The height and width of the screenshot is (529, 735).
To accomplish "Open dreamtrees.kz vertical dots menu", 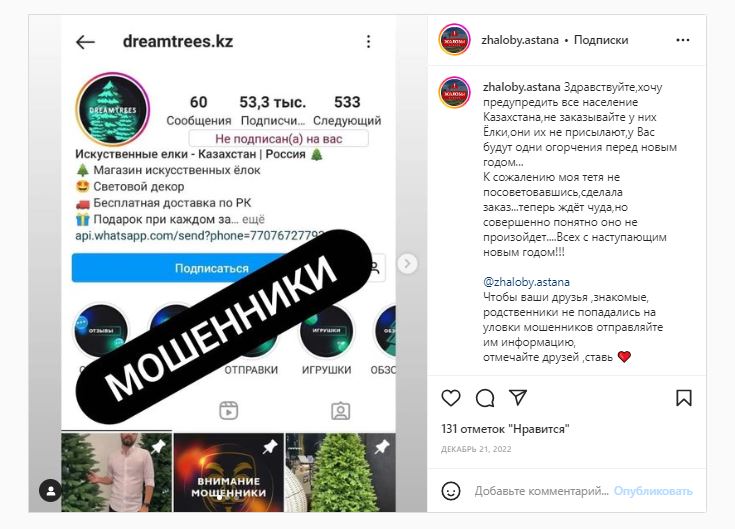I will coord(368,42).
